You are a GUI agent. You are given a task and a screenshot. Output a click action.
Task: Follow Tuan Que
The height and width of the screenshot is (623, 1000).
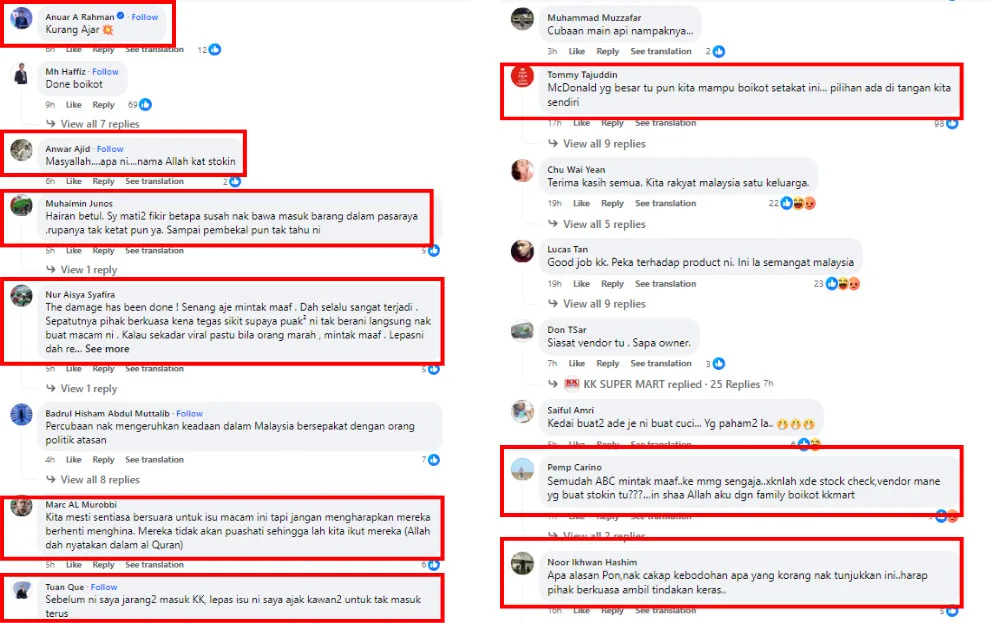(x=103, y=587)
